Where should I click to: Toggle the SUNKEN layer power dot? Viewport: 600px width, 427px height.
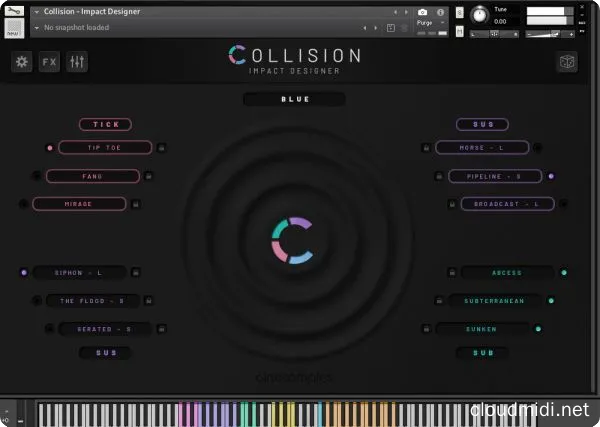coord(538,329)
